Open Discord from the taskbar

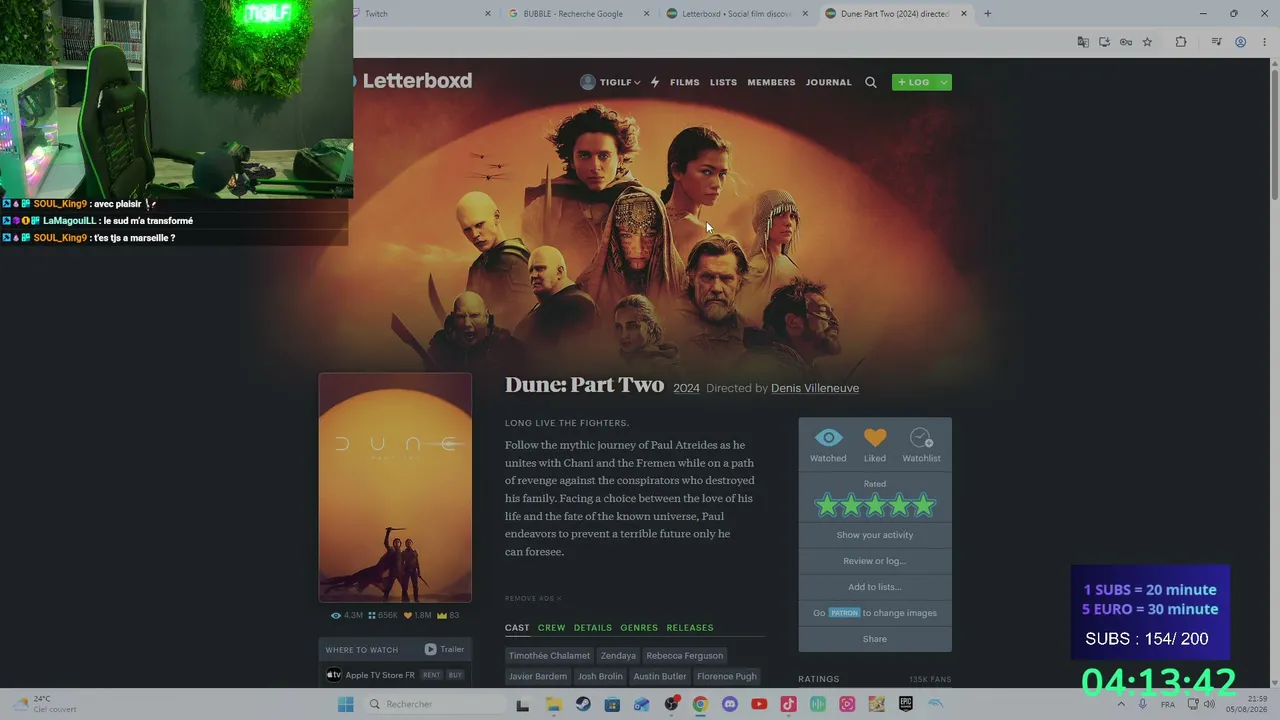[730, 704]
